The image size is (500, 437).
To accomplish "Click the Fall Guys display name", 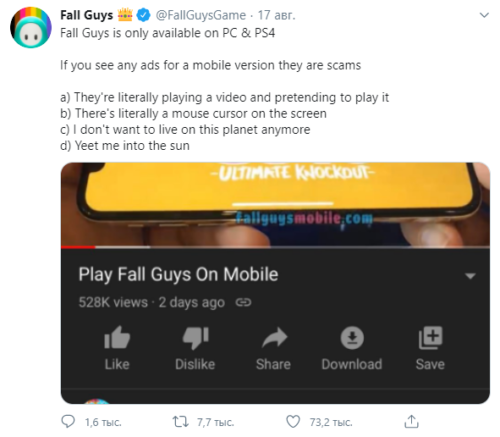I will tap(87, 15).
